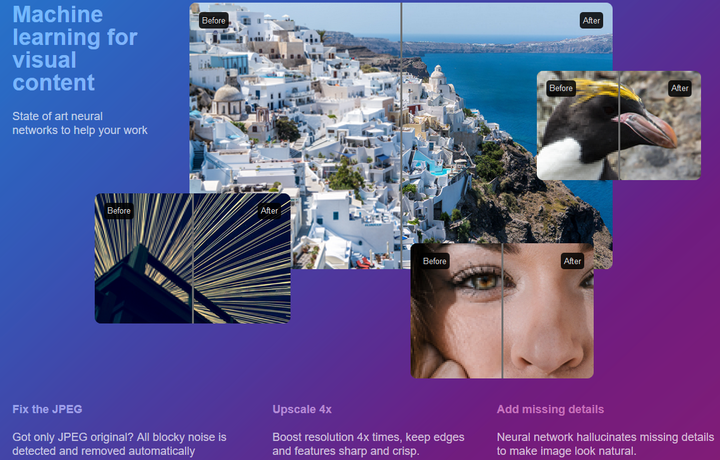Click the 'Machine learning for visual content' heading
Image resolution: width=720 pixels, height=460 pixels.
(75, 49)
